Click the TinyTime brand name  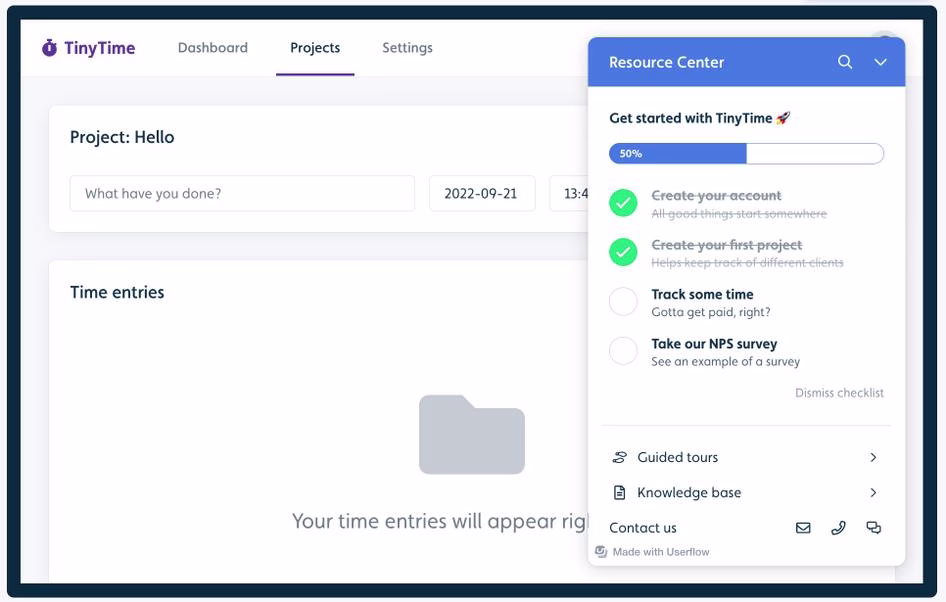100,48
